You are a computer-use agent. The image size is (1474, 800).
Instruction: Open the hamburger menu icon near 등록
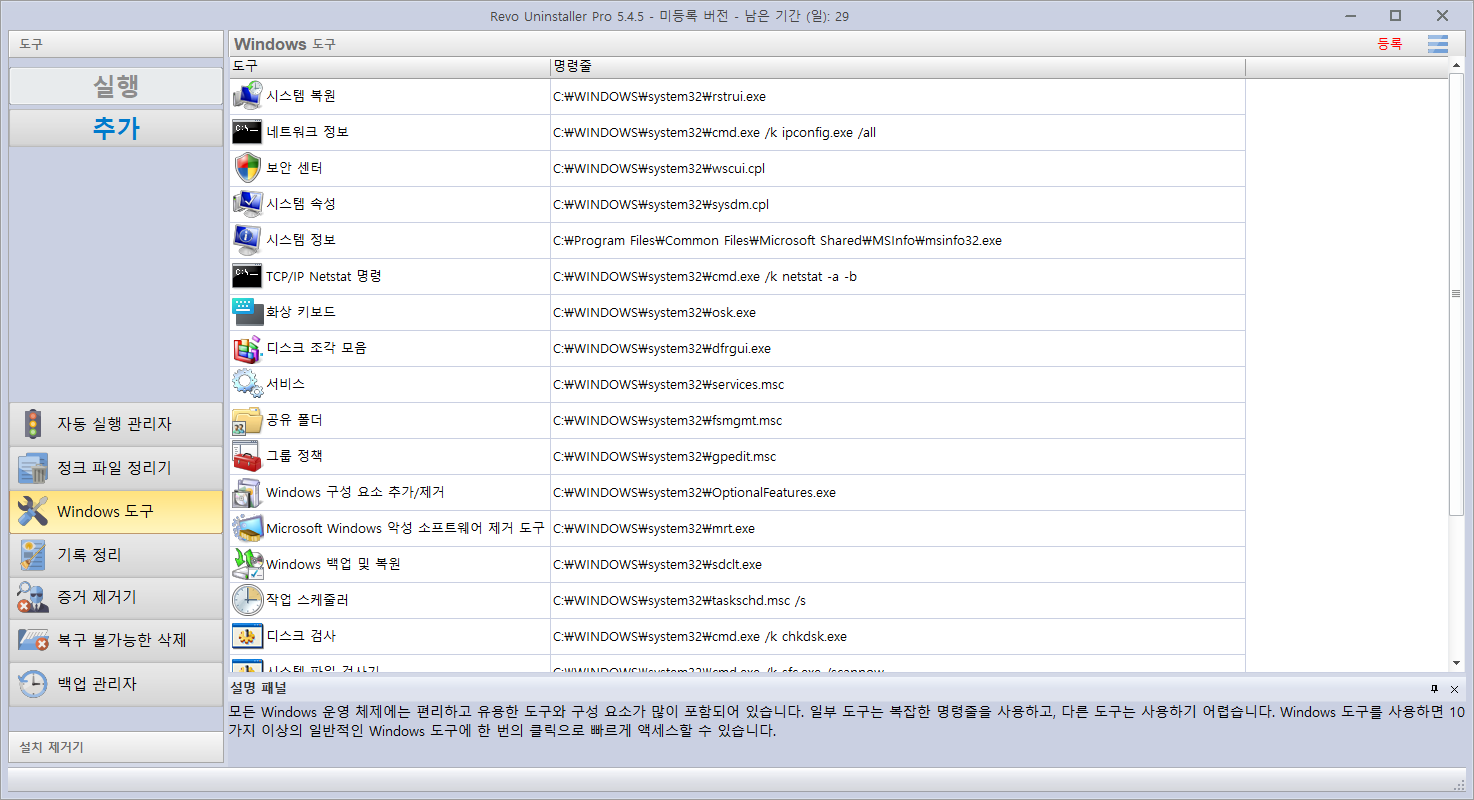(x=1438, y=44)
